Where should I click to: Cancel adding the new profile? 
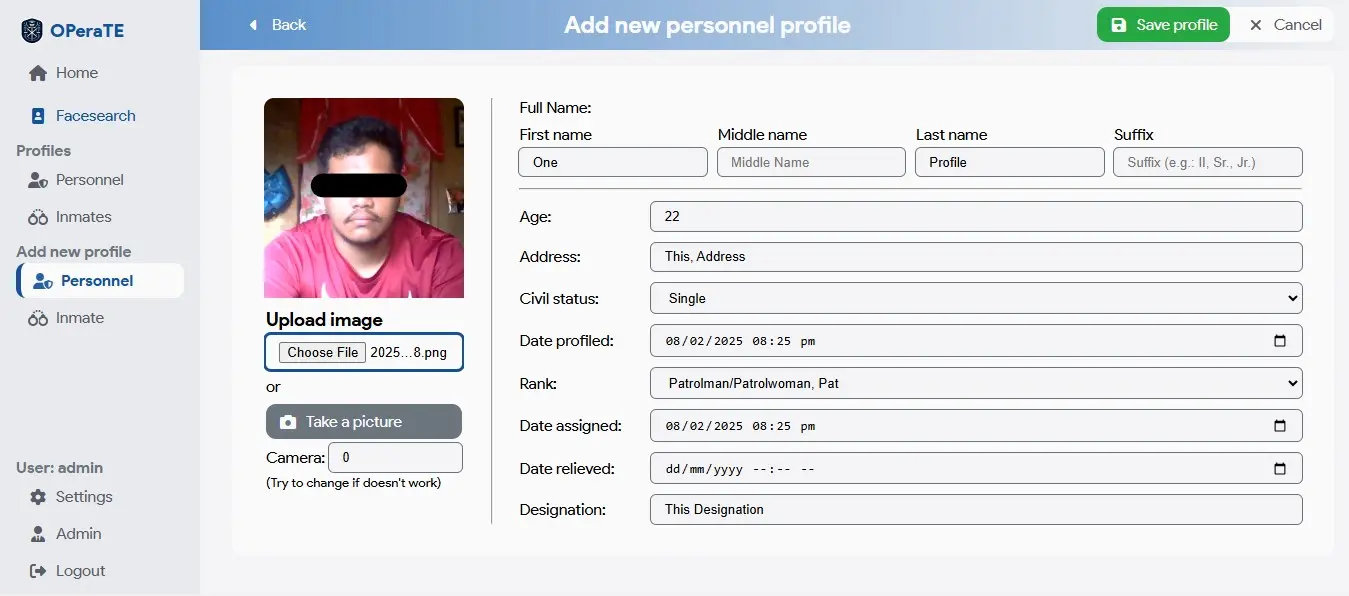coord(1286,25)
